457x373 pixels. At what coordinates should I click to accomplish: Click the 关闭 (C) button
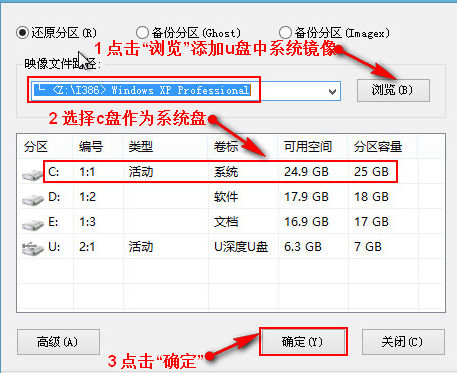click(403, 342)
